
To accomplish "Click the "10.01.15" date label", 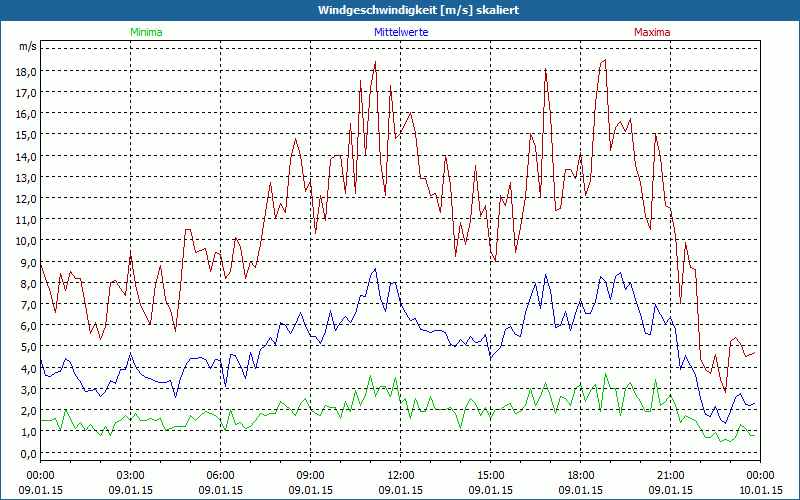I will [x=760, y=490].
